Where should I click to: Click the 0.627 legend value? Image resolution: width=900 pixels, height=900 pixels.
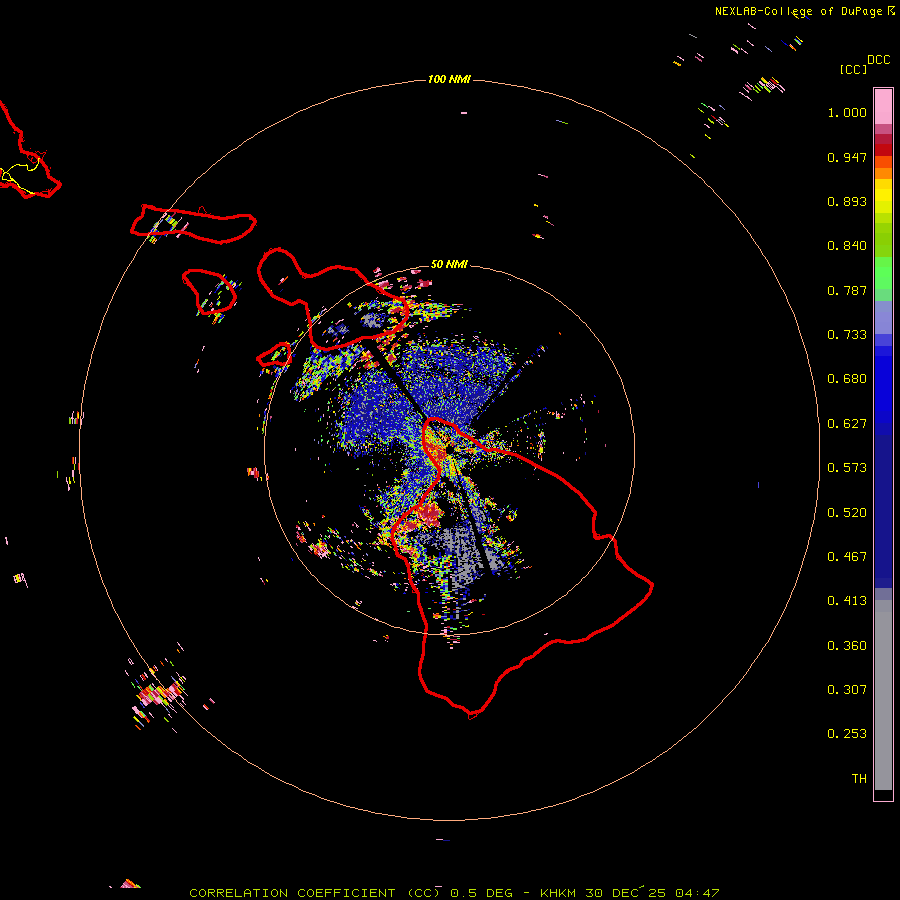pos(847,424)
